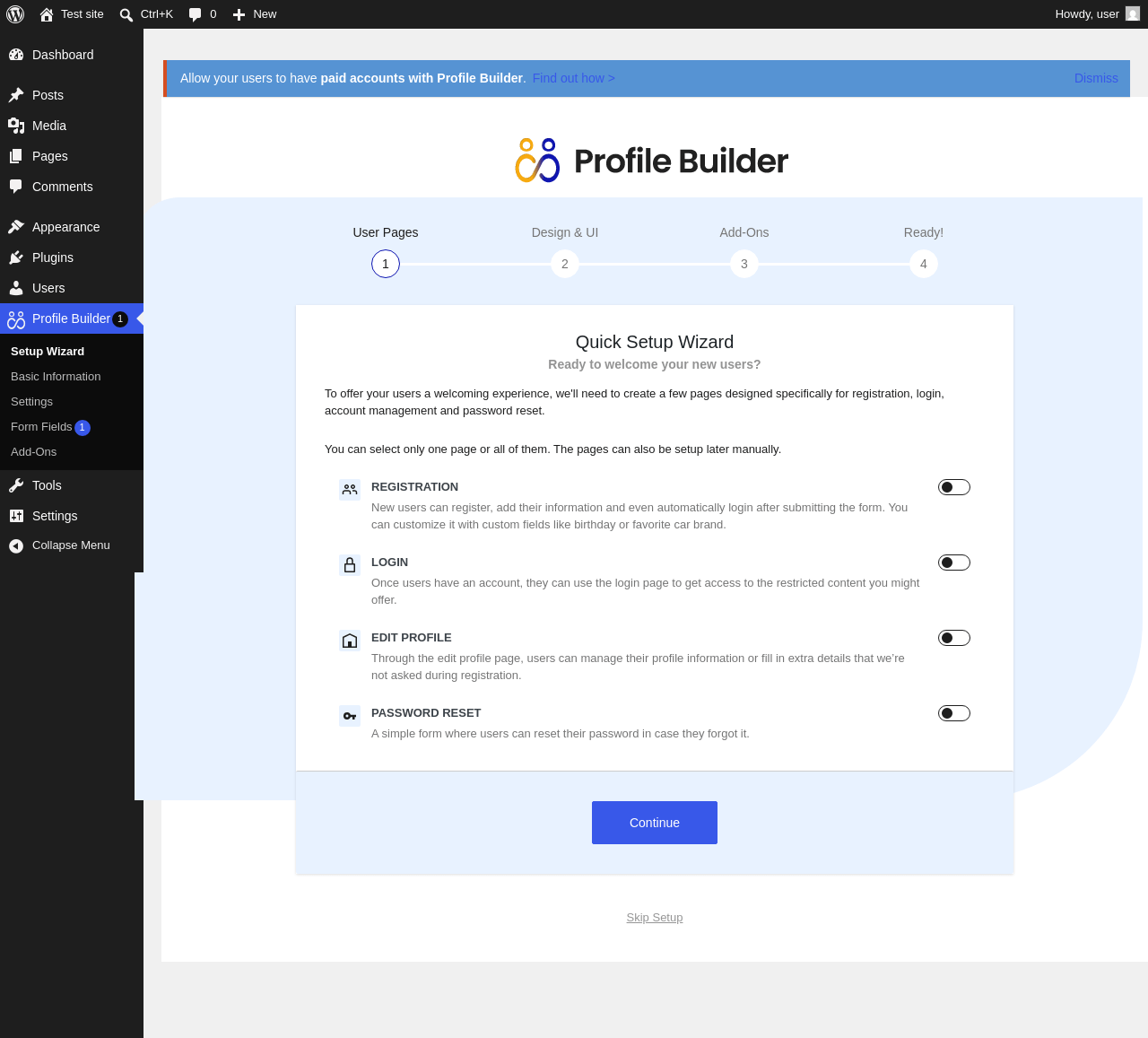Click the plus New icon

(239, 14)
